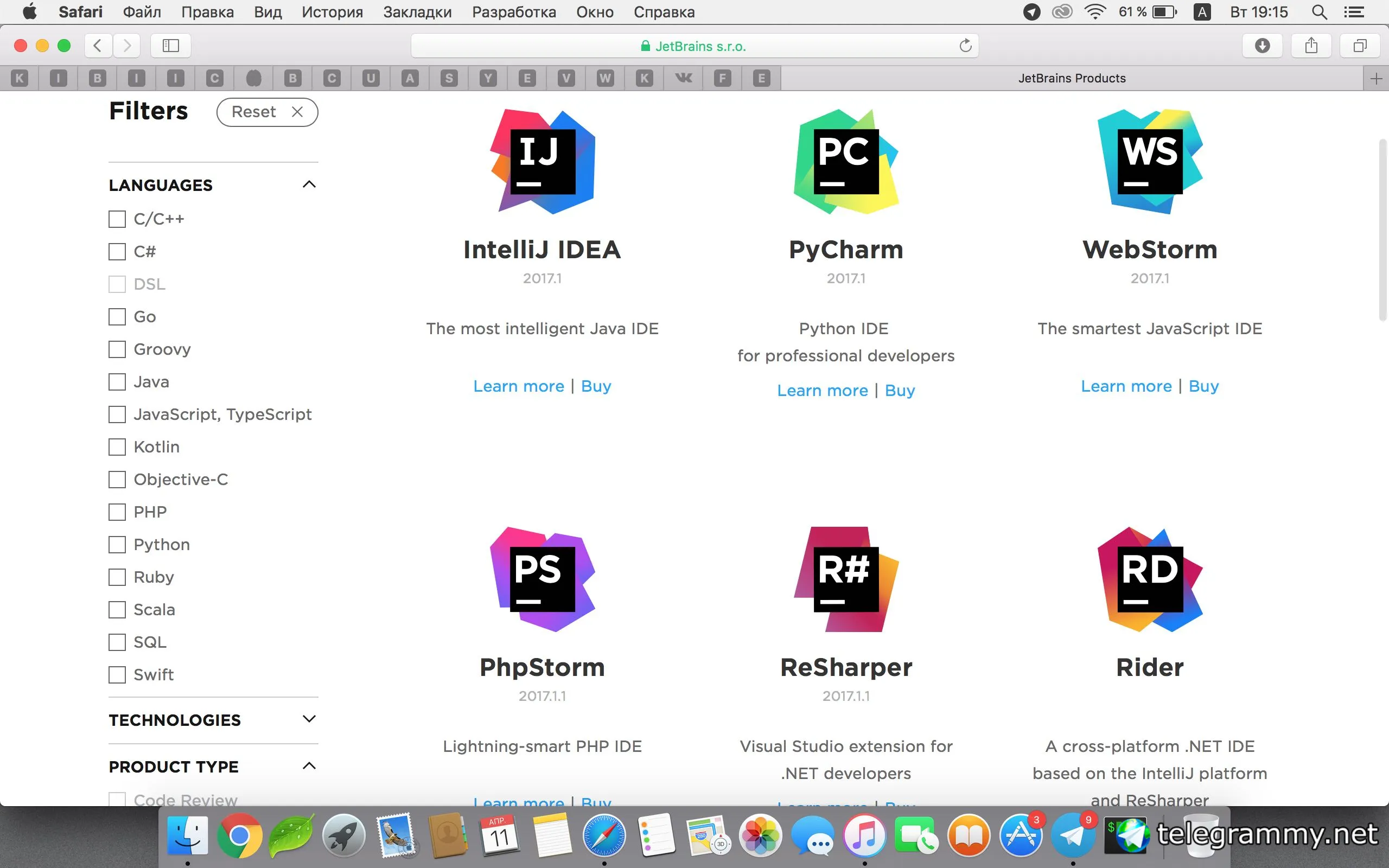Click the WebStorm product title

tap(1150, 250)
